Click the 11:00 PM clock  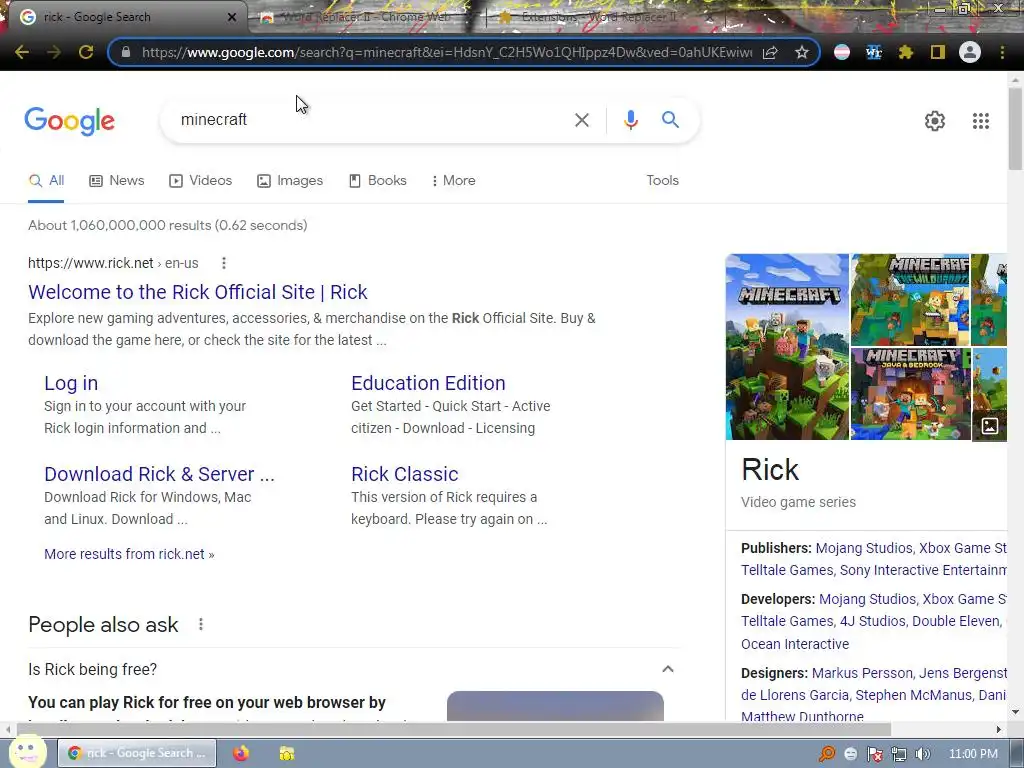(973, 754)
